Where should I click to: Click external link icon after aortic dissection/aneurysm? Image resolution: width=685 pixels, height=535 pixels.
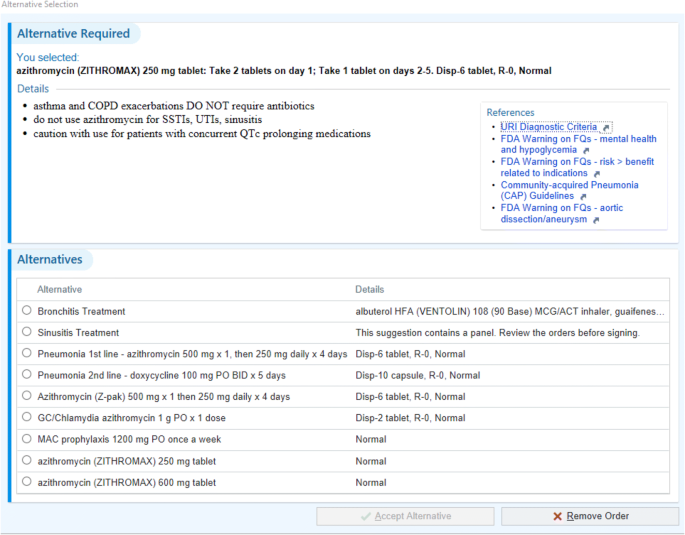596,220
